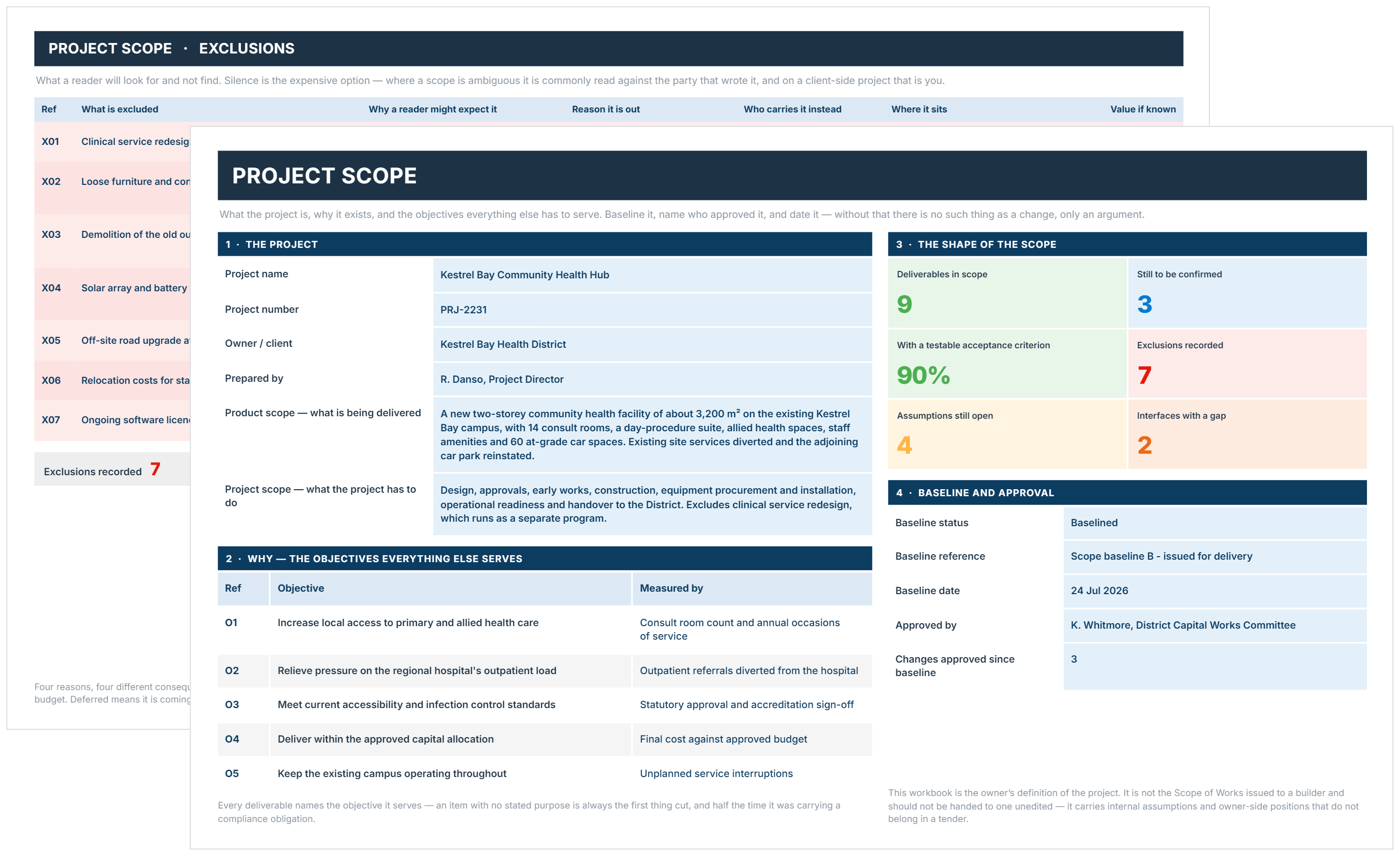
Task: Select the Project name value Kestrel Bay Community Health Hub
Action: [652, 275]
